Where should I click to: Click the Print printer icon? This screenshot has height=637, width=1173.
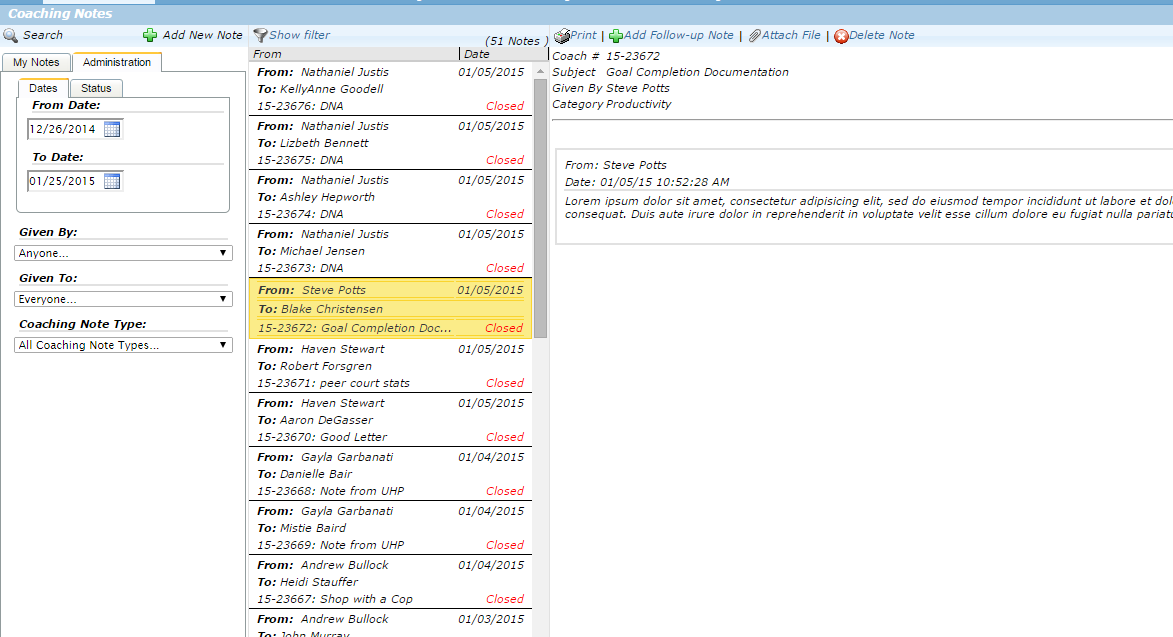(562, 36)
